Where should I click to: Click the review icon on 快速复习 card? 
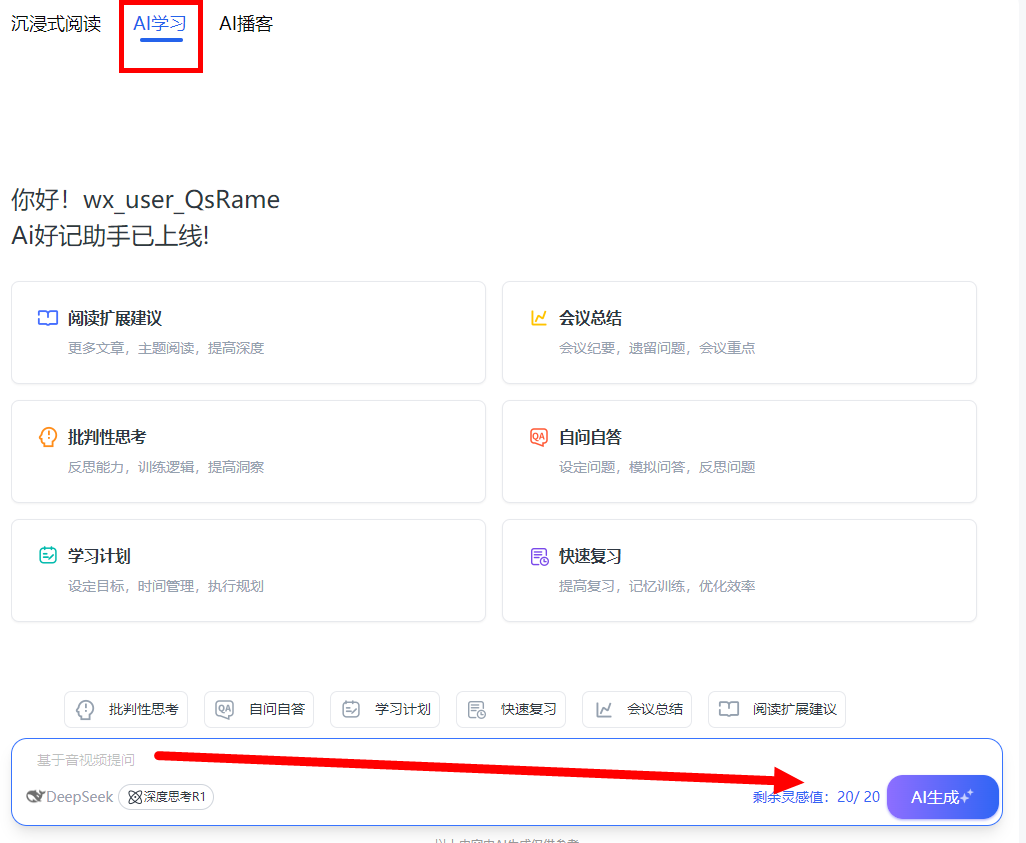click(x=539, y=556)
